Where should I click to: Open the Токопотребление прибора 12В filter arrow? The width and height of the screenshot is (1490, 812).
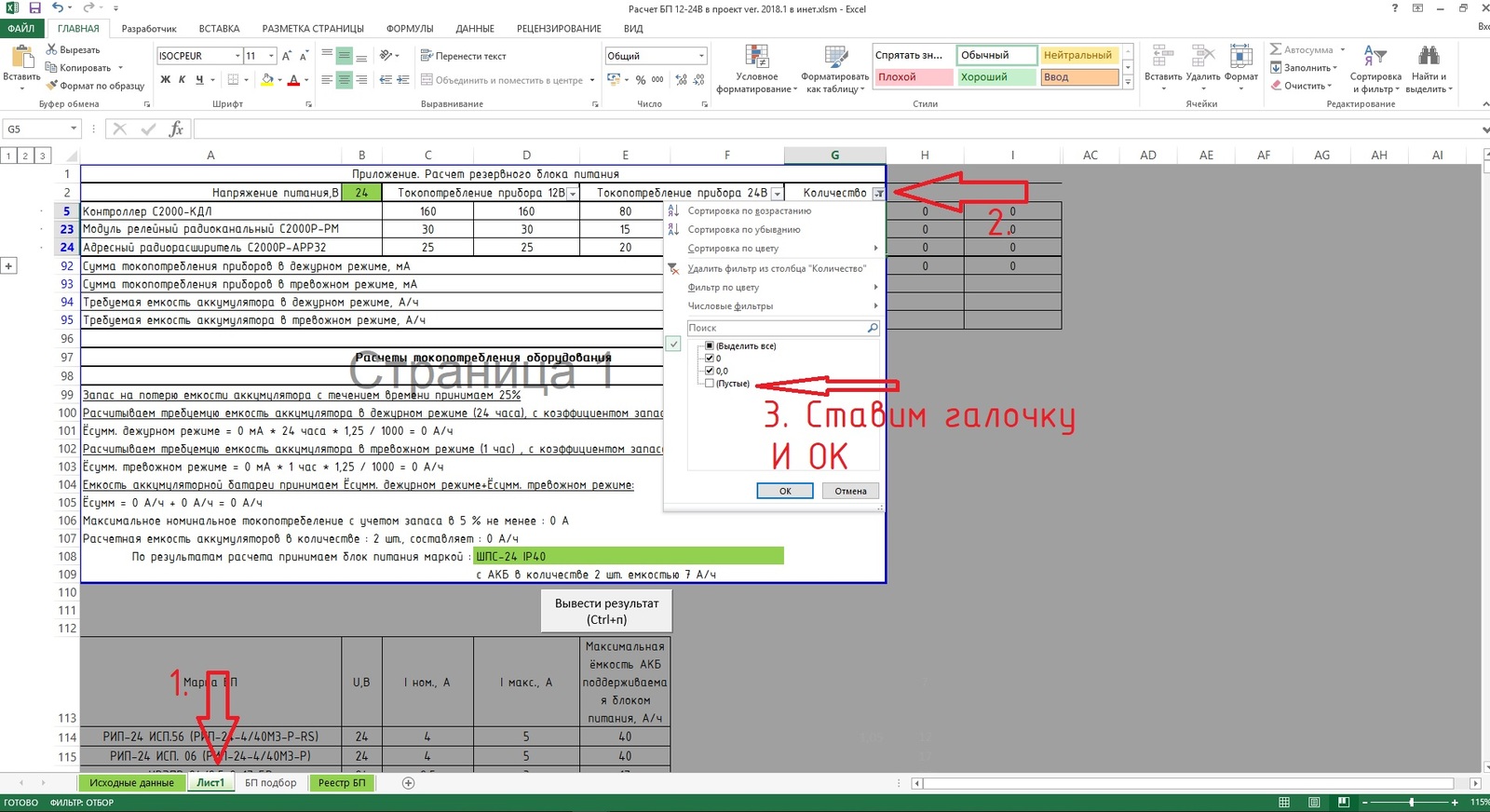coord(573,194)
